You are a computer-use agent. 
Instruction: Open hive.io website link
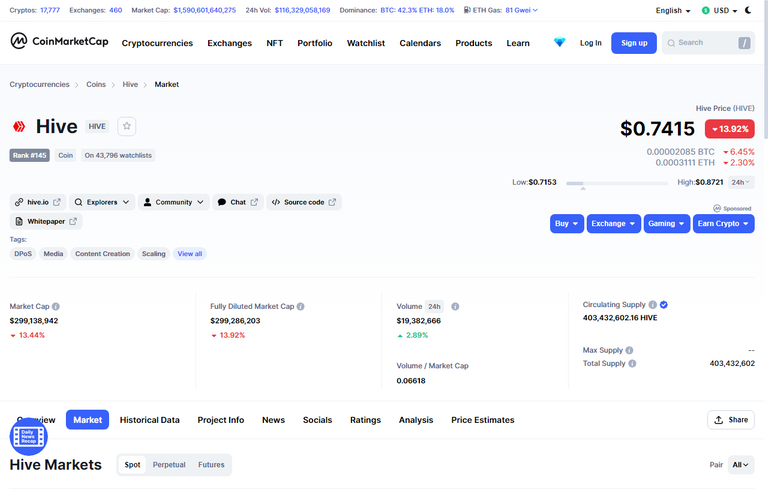pyautogui.click(x=38, y=202)
